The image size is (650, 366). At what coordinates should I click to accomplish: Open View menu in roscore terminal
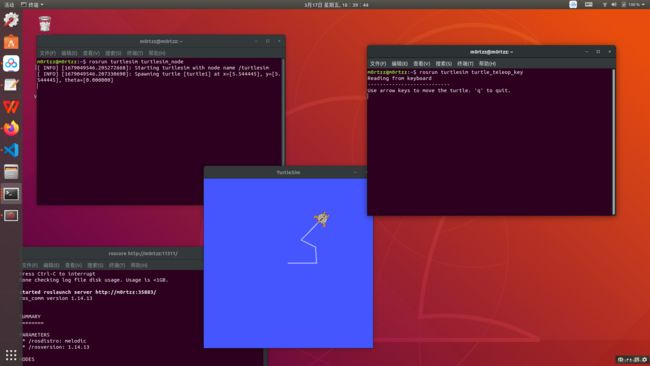click(73, 265)
